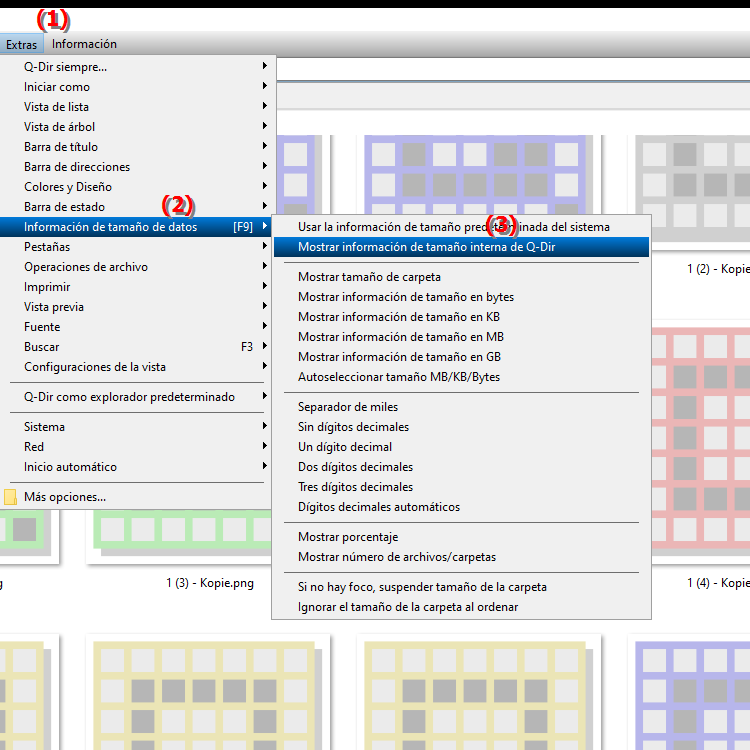This screenshot has height=750, width=750.
Task: Open the Información menu
Action: [x=84, y=44]
